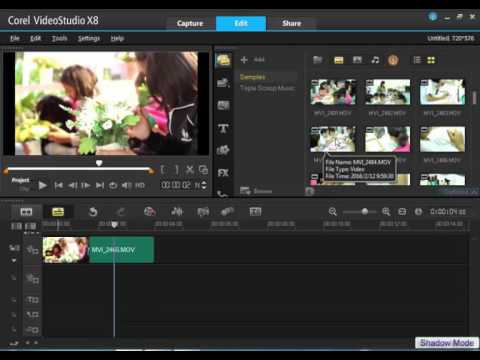Select Triple Scoop Music folder
Image resolution: width=480 pixels, height=360 pixels.
coord(267,88)
